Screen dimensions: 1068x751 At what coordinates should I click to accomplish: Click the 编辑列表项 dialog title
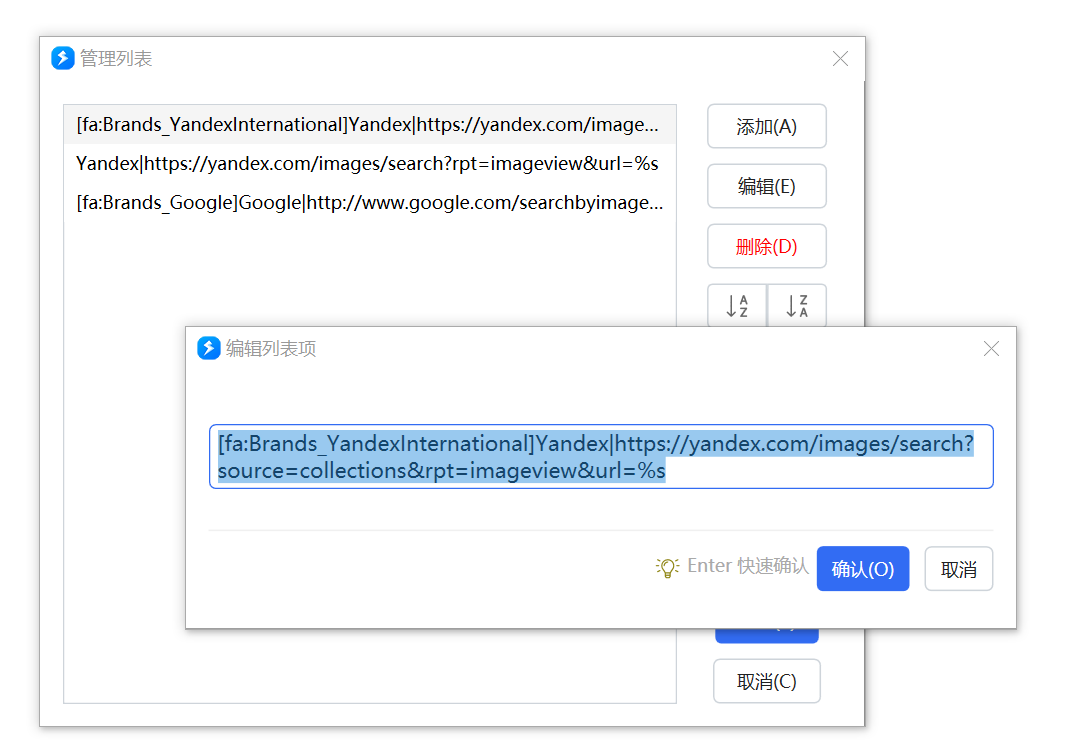click(x=271, y=349)
